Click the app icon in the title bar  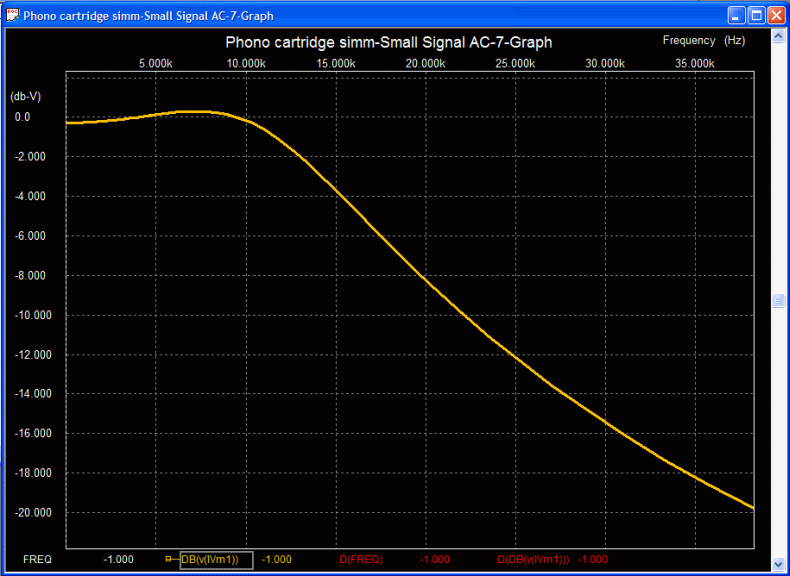click(13, 15)
